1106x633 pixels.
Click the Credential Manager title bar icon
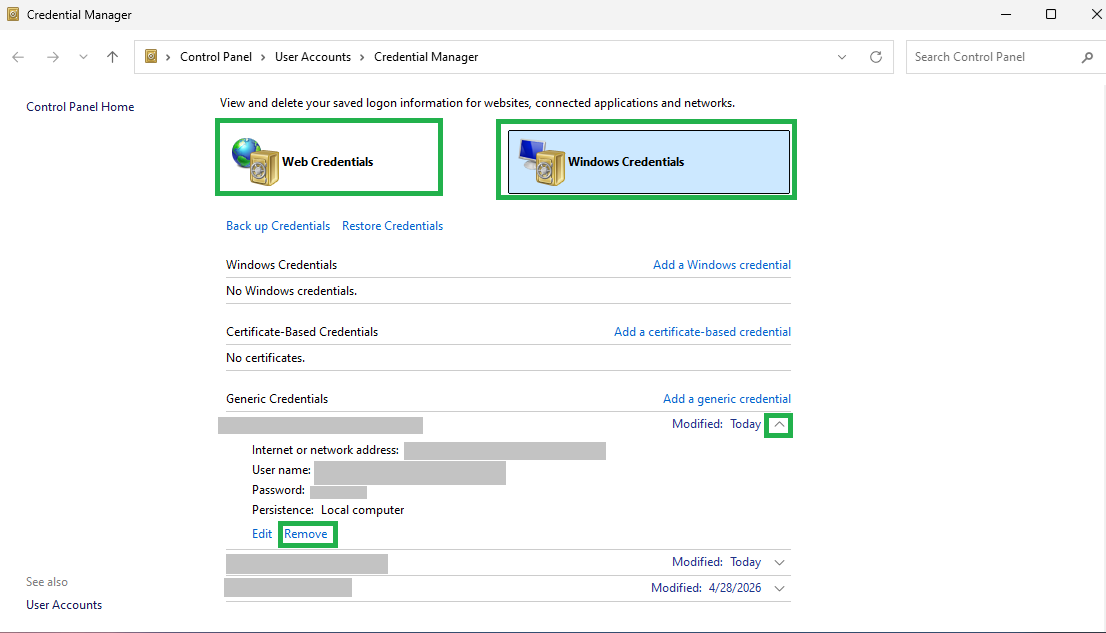pyautogui.click(x=13, y=14)
